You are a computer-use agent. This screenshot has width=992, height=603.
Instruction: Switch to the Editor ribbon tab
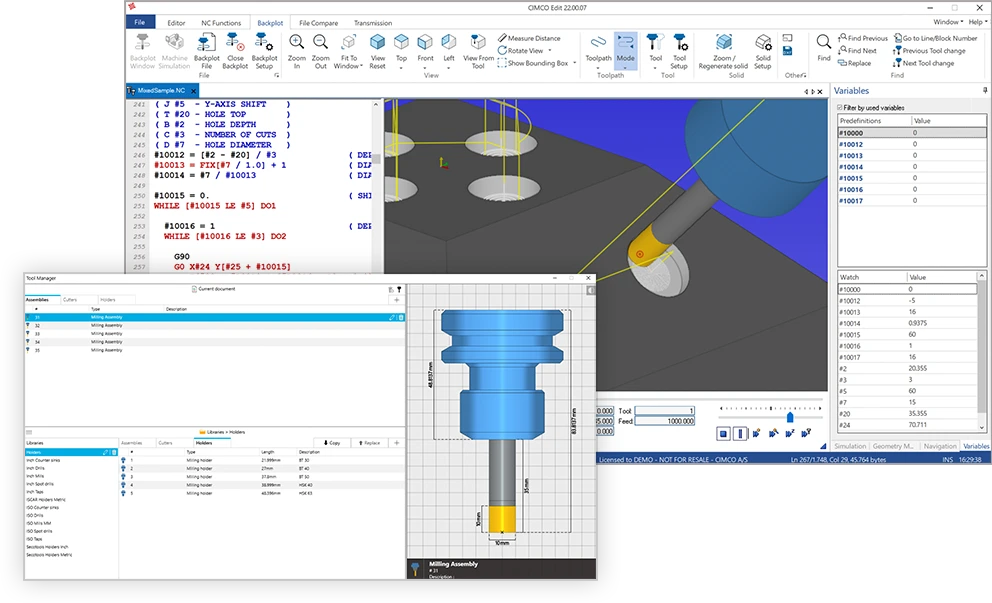(176, 23)
